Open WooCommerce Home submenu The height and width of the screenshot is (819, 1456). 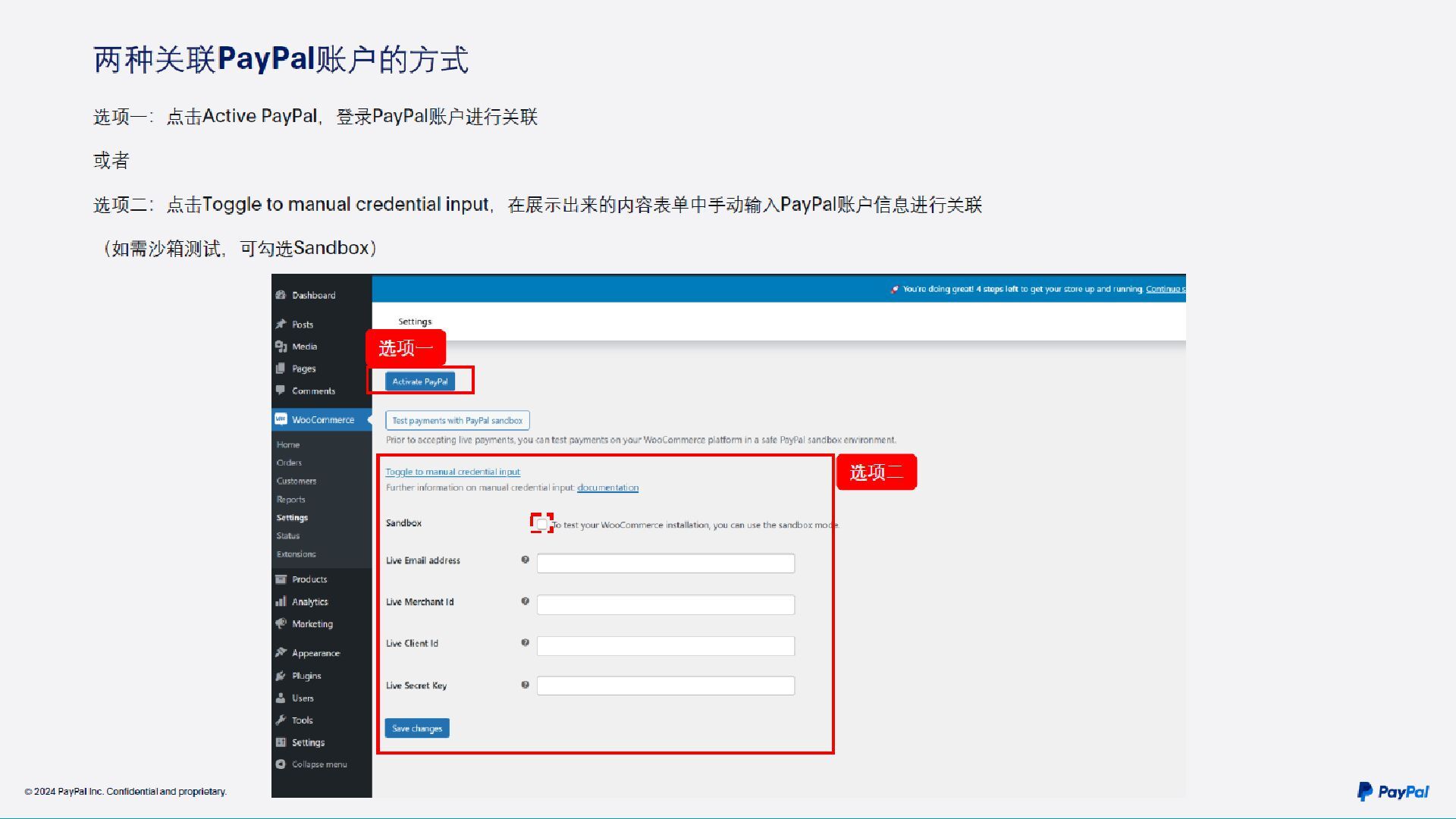click(288, 444)
